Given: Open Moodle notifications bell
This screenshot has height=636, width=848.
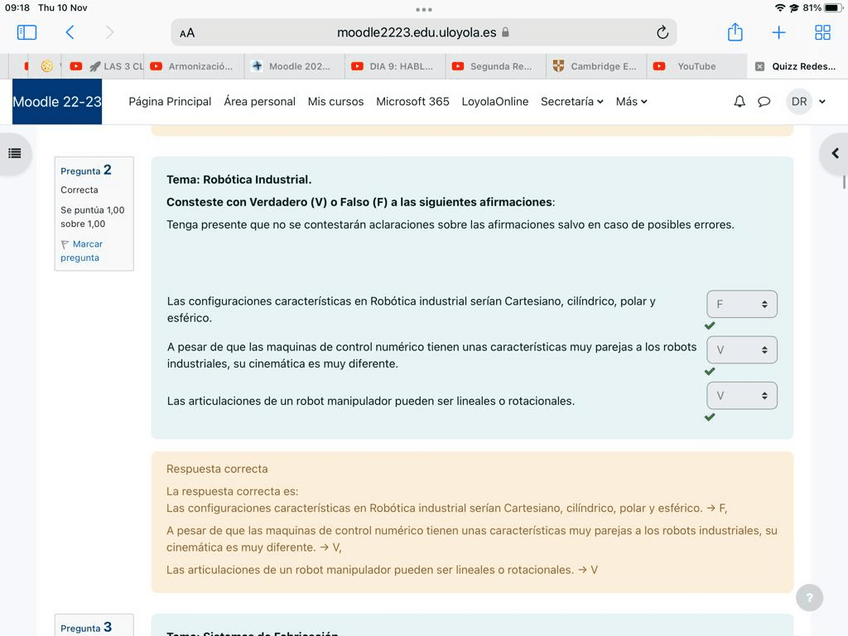Looking at the screenshot, I should tap(739, 101).
